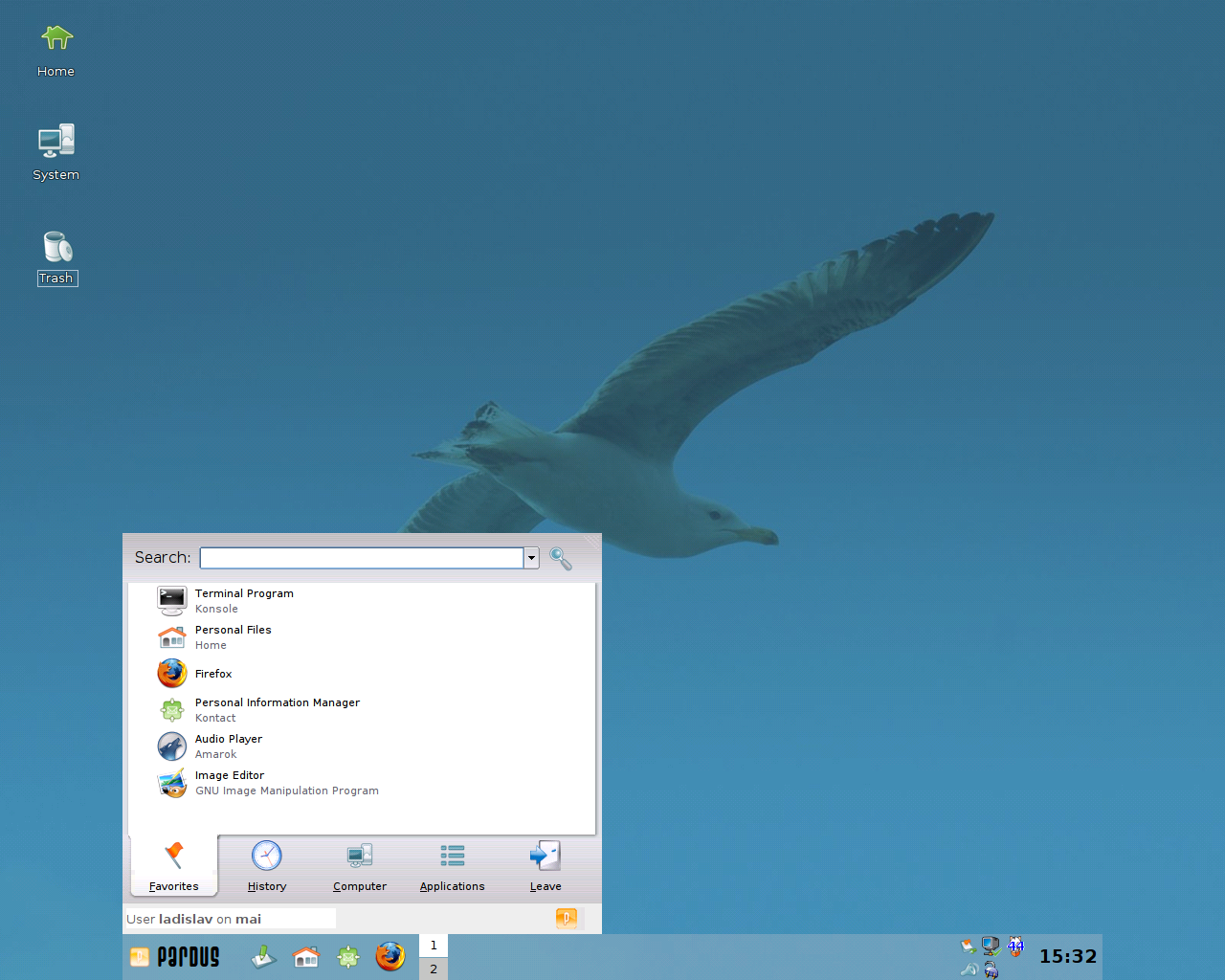This screenshot has width=1225, height=980.
Task: Launch Firefox from the favorites list
Action: click(362, 674)
